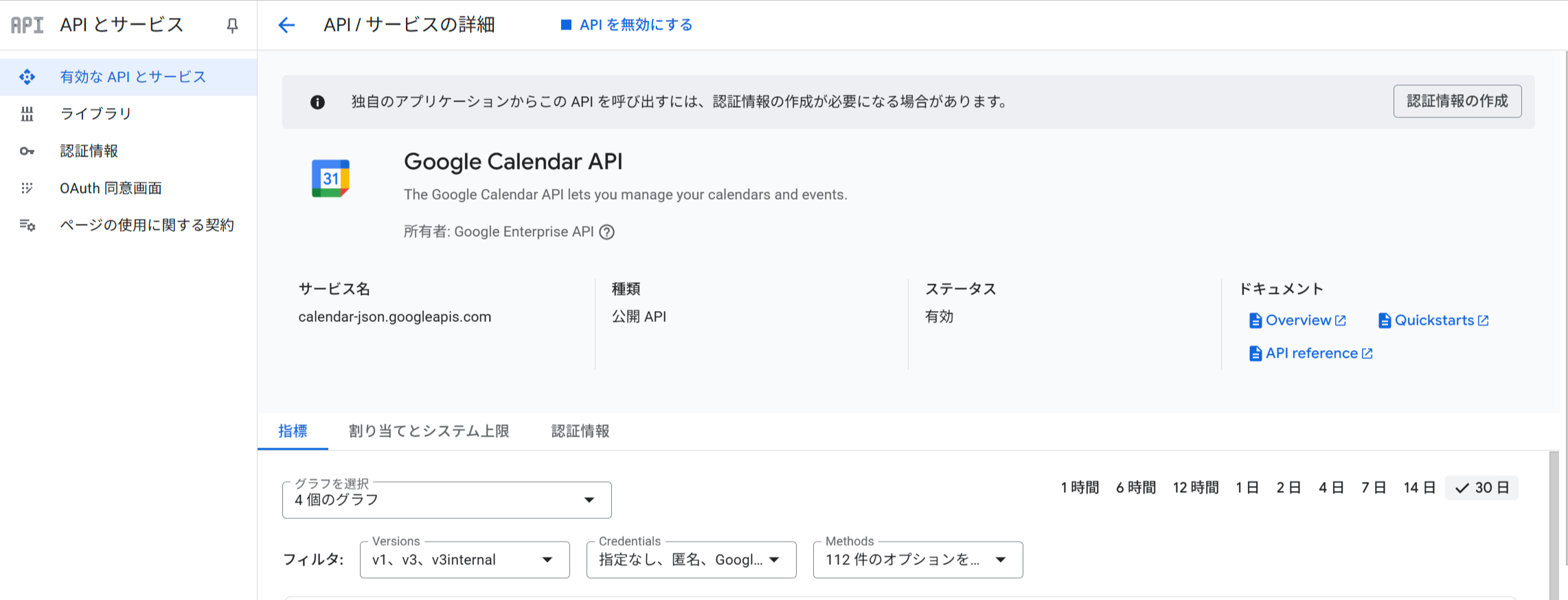This screenshot has height=600, width=1568.
Task: Open 認証情報 key item in sidebar
Action: (89, 151)
